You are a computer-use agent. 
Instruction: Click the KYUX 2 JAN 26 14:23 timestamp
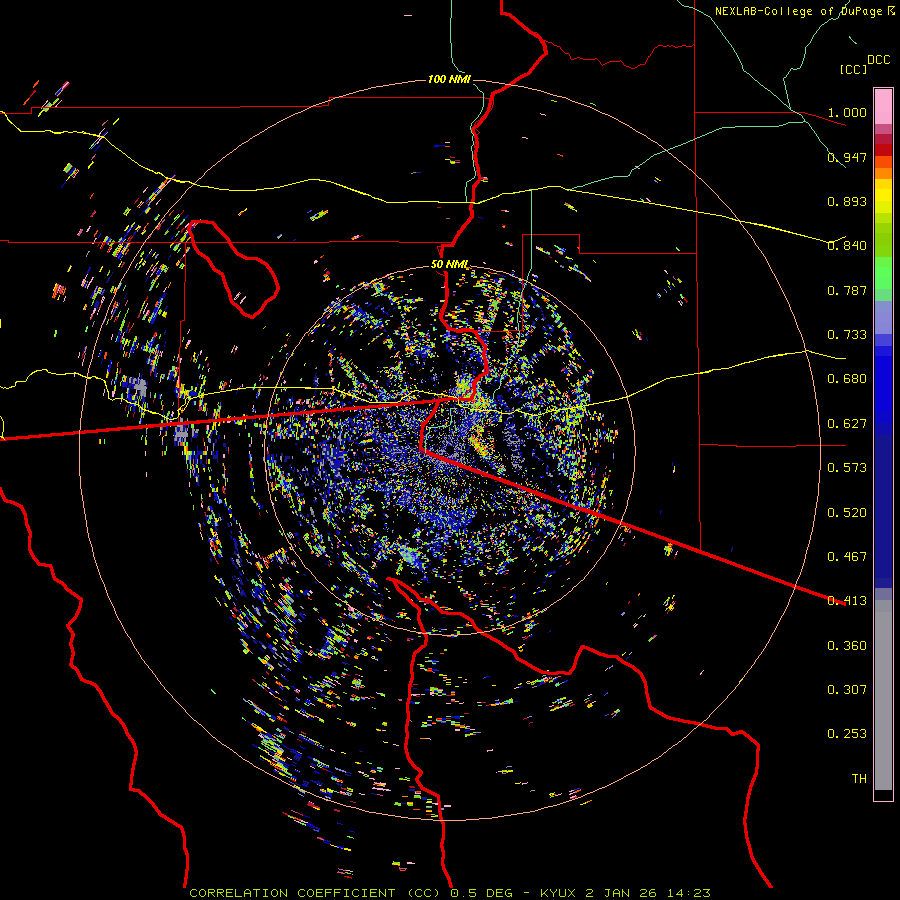pos(625,893)
